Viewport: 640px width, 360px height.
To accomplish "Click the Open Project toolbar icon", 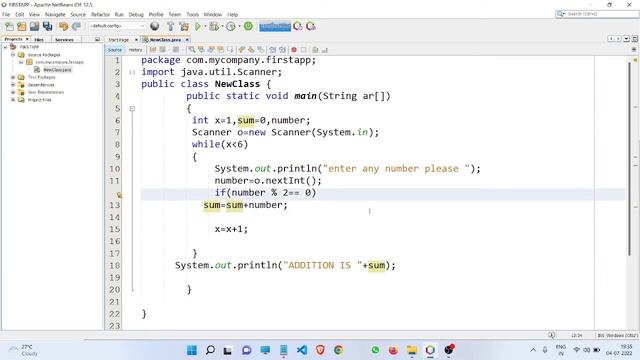I will coord(34,27).
